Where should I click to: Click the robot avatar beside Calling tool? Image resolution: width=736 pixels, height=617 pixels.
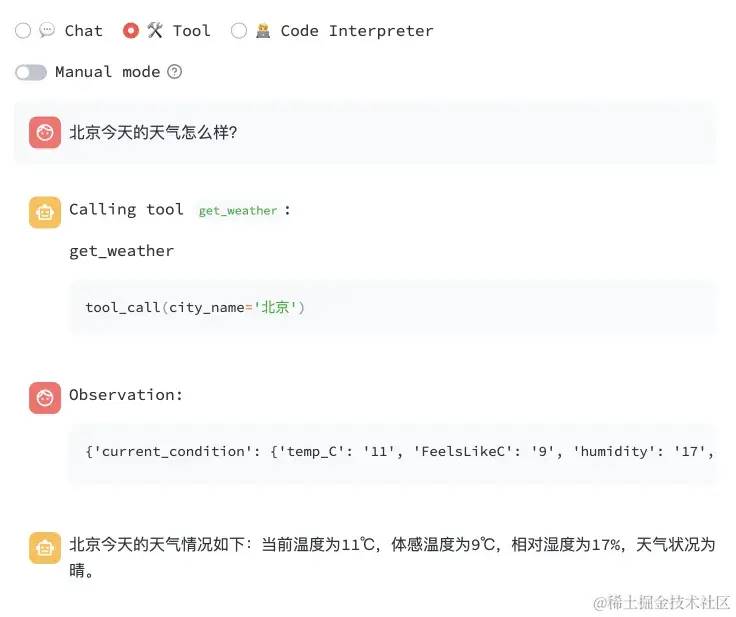(x=45, y=212)
